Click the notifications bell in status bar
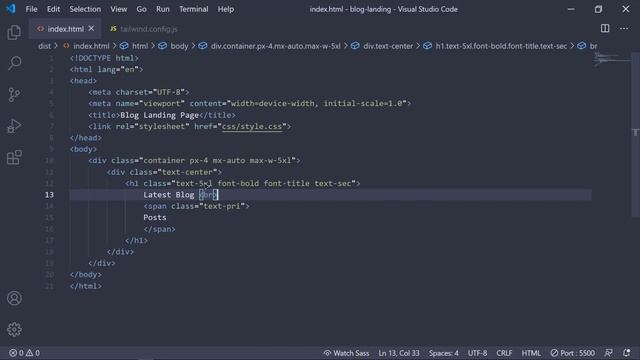640x360 pixels. [627, 353]
